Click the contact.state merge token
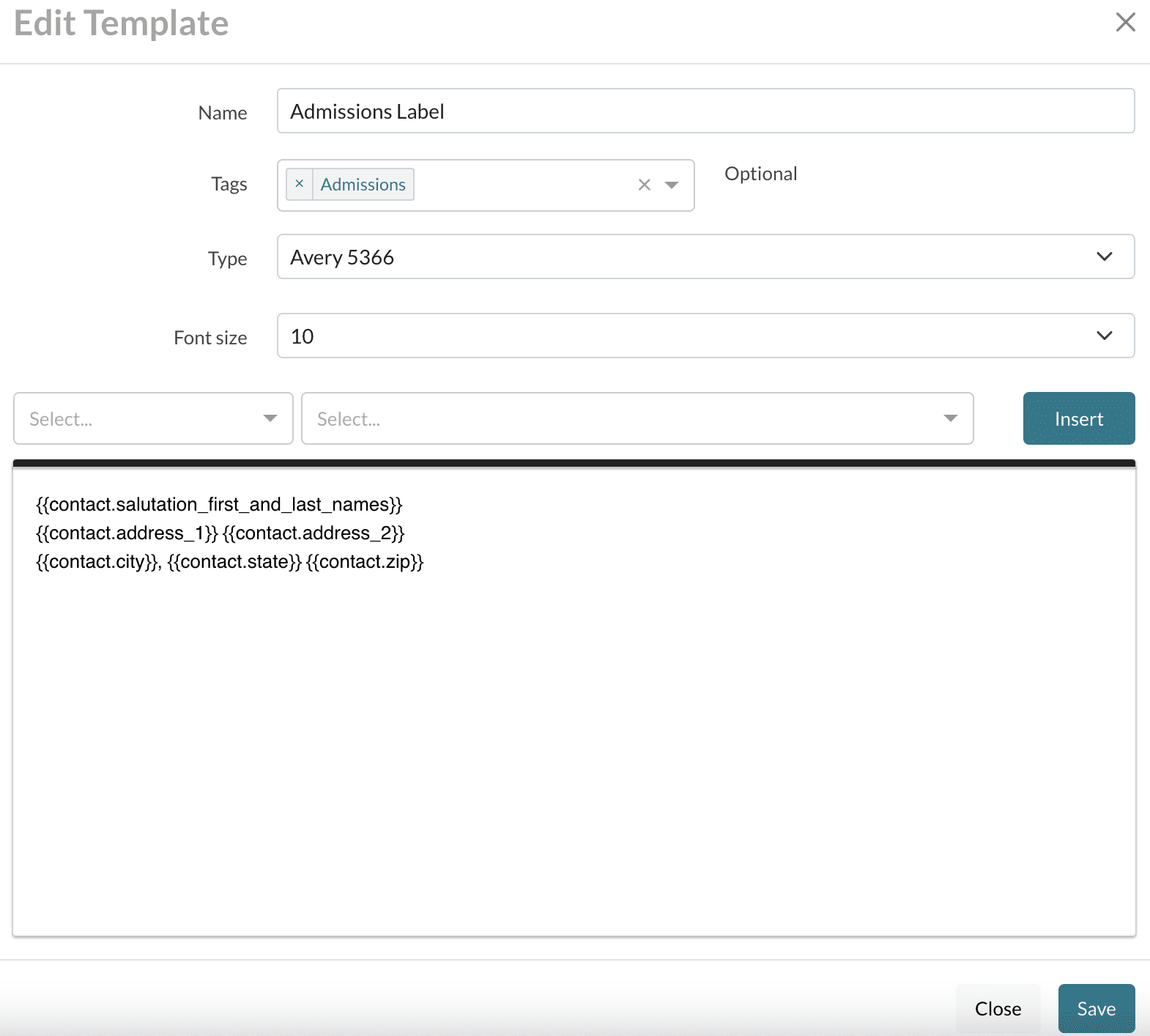This screenshot has width=1150, height=1036. coord(234,562)
